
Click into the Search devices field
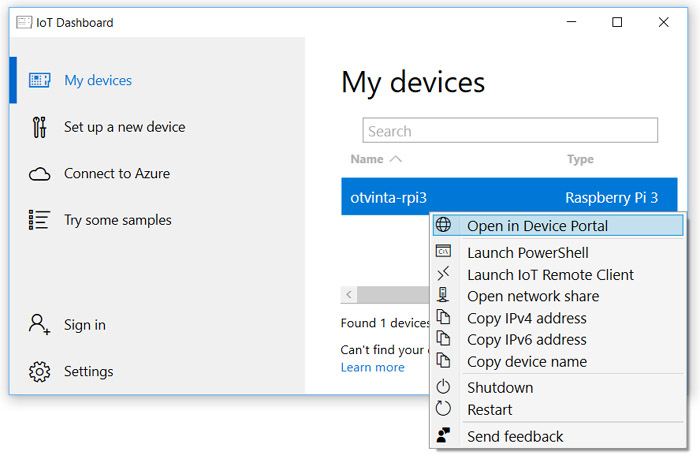pos(510,130)
